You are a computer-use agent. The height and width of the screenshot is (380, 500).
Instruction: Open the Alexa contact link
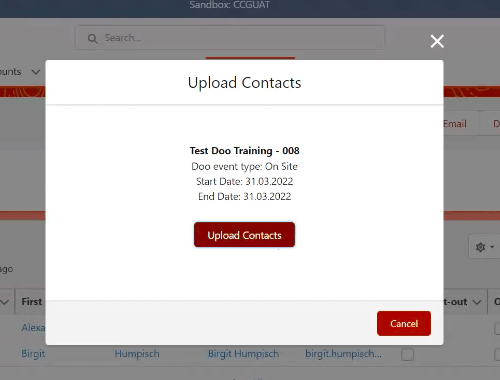point(33,327)
